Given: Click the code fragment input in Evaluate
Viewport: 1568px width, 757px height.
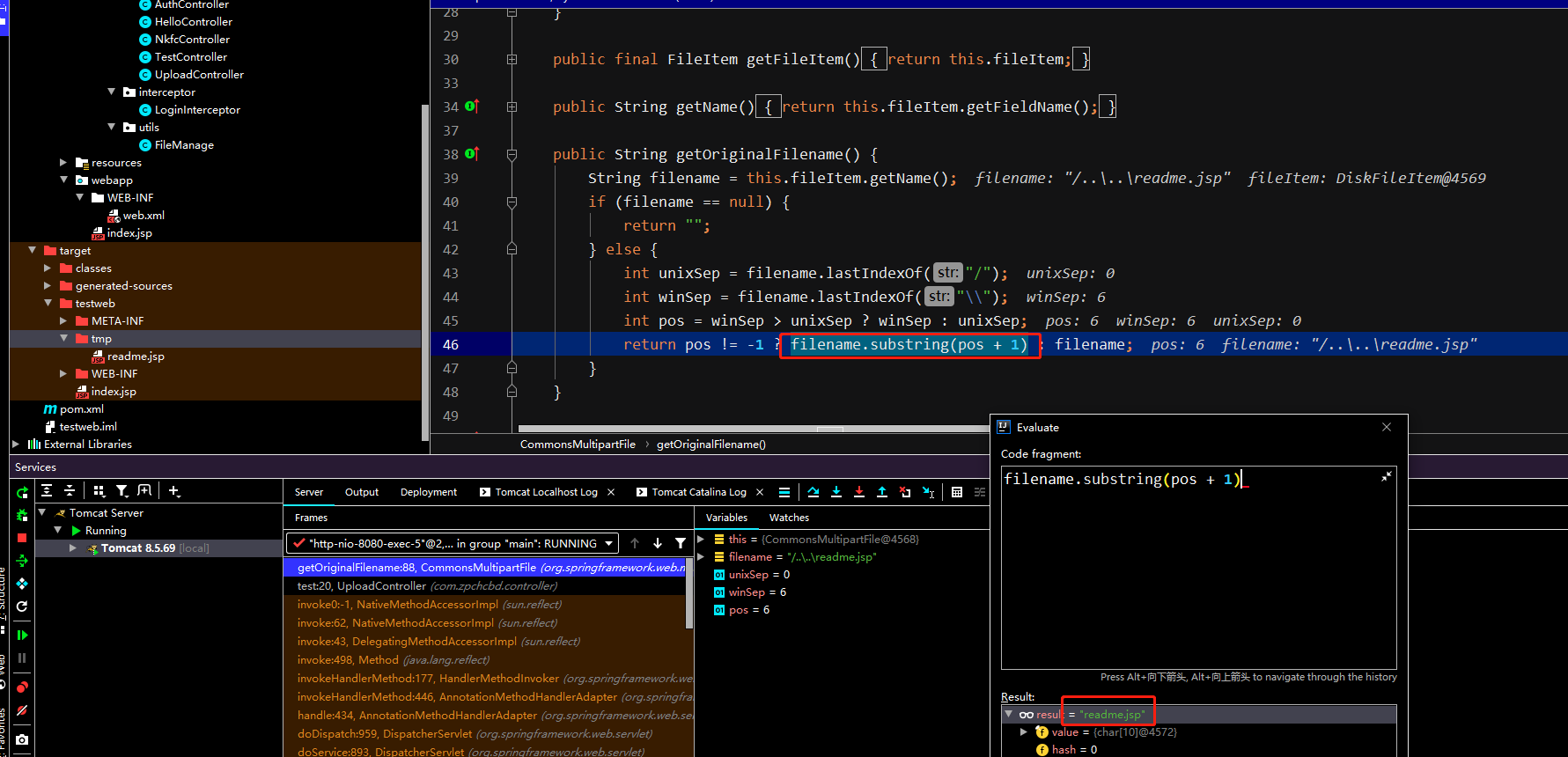Looking at the screenshot, I should 1198,568.
